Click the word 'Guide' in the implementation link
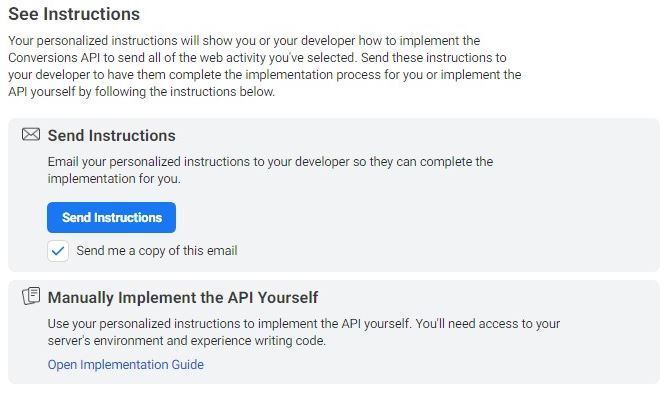 click(x=187, y=364)
